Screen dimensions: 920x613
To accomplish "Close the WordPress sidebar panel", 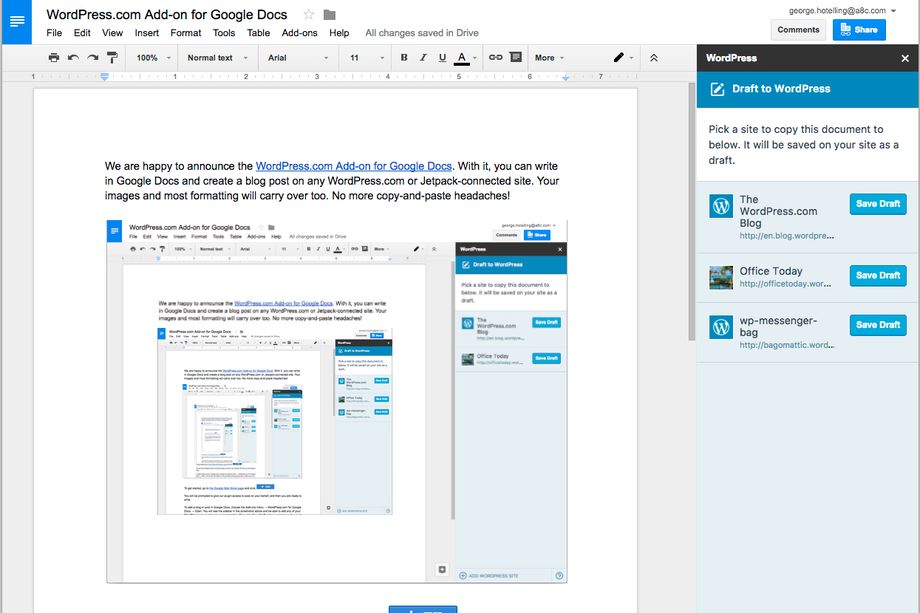I will point(905,58).
